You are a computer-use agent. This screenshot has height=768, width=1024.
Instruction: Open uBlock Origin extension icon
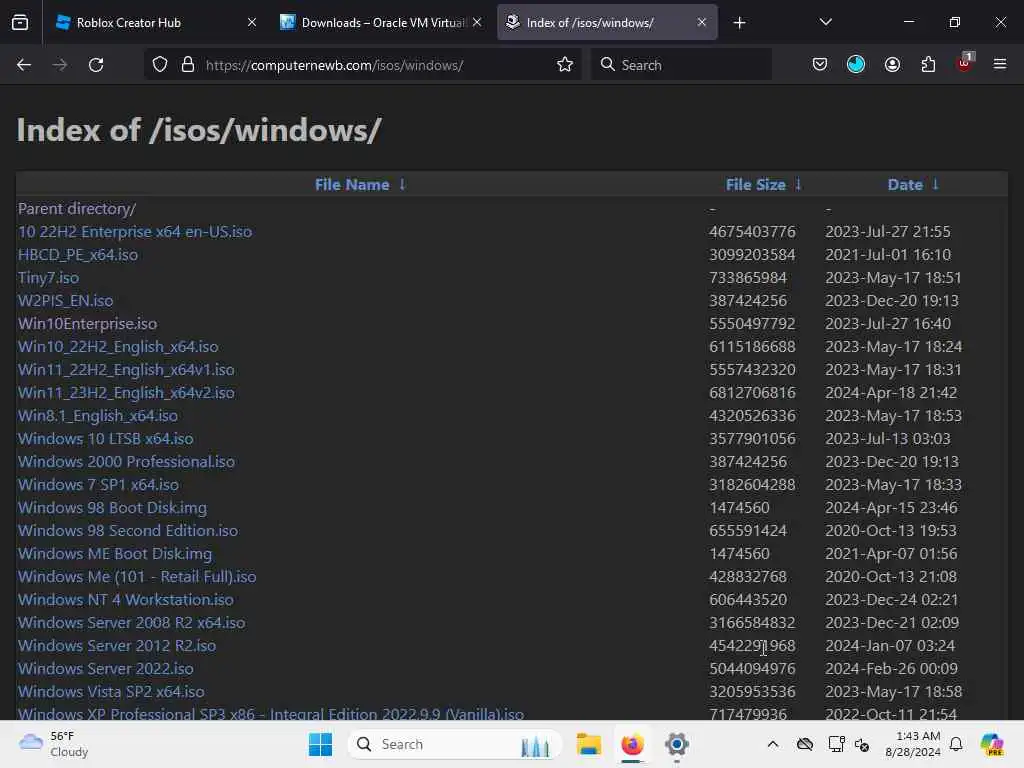click(965, 63)
